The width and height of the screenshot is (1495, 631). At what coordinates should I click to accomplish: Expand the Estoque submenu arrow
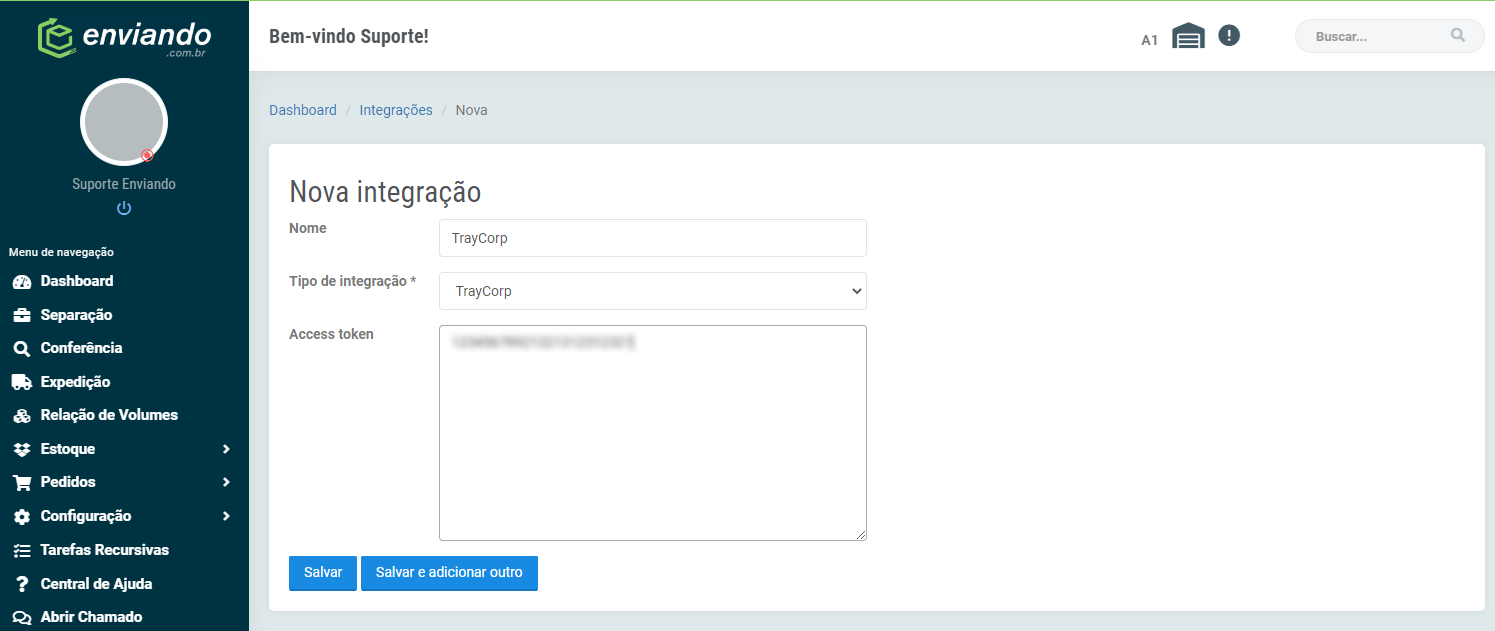[227, 449]
